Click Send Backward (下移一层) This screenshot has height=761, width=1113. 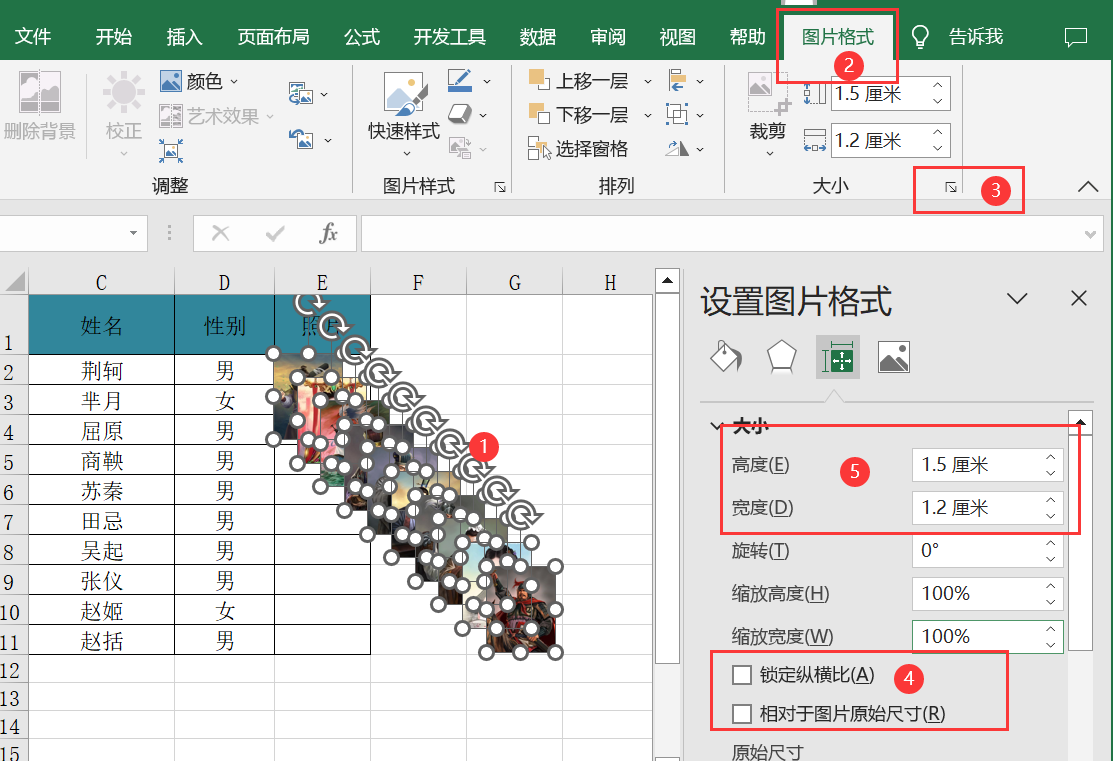point(579,114)
